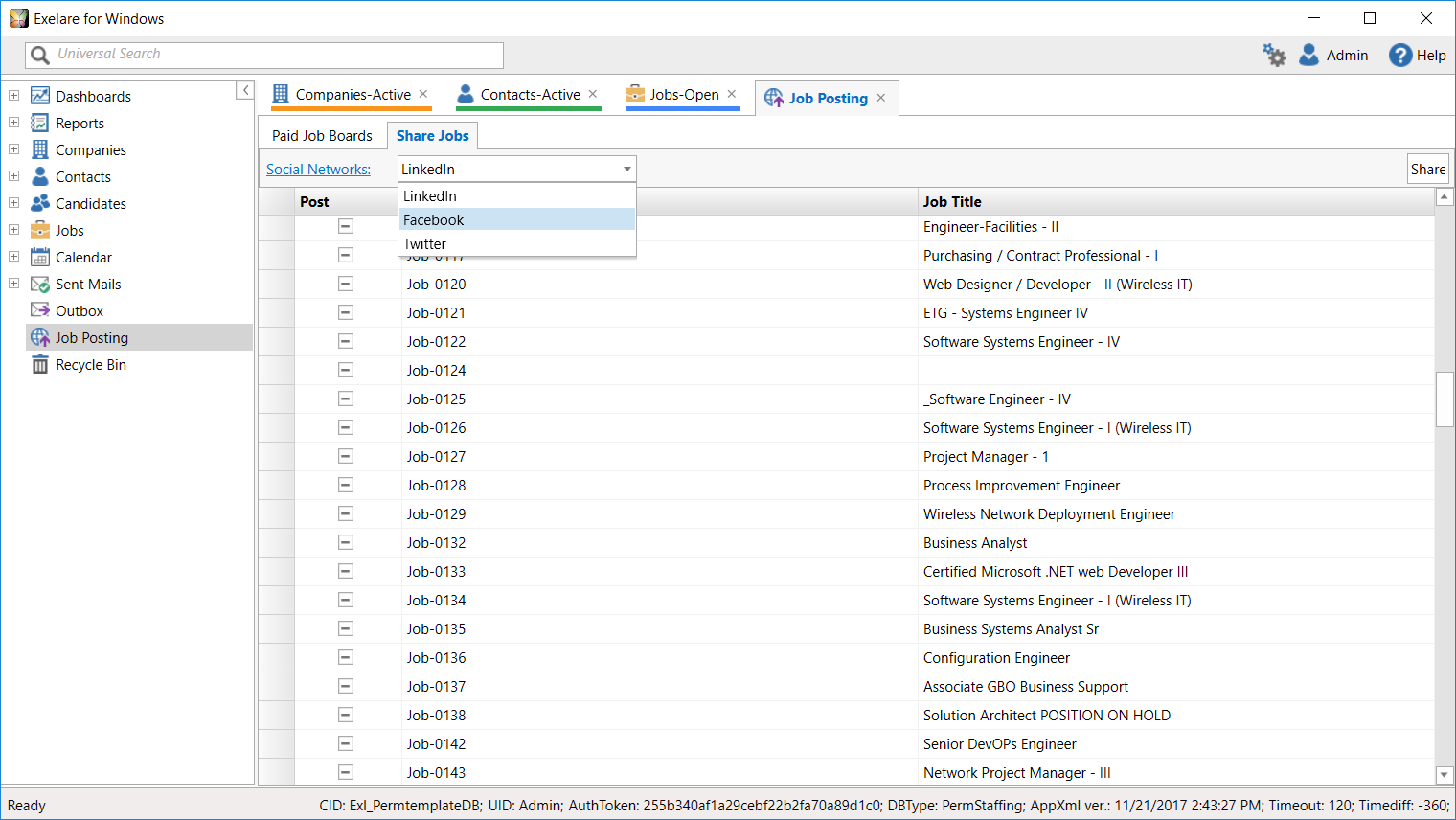Open Recycle Bin in the sidebar

coord(91,364)
